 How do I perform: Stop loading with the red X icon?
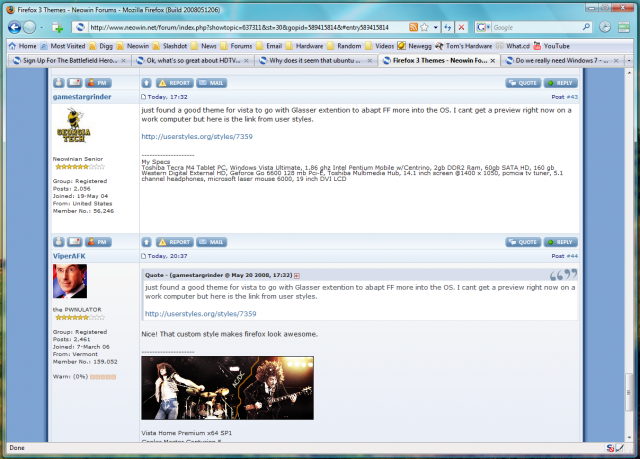tap(461, 27)
